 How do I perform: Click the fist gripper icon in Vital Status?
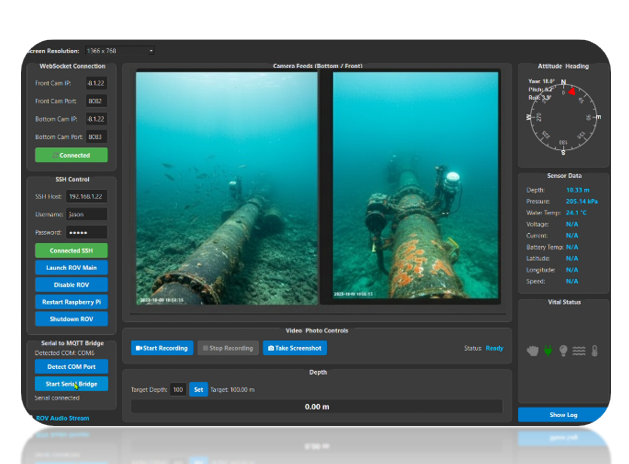tap(532, 351)
